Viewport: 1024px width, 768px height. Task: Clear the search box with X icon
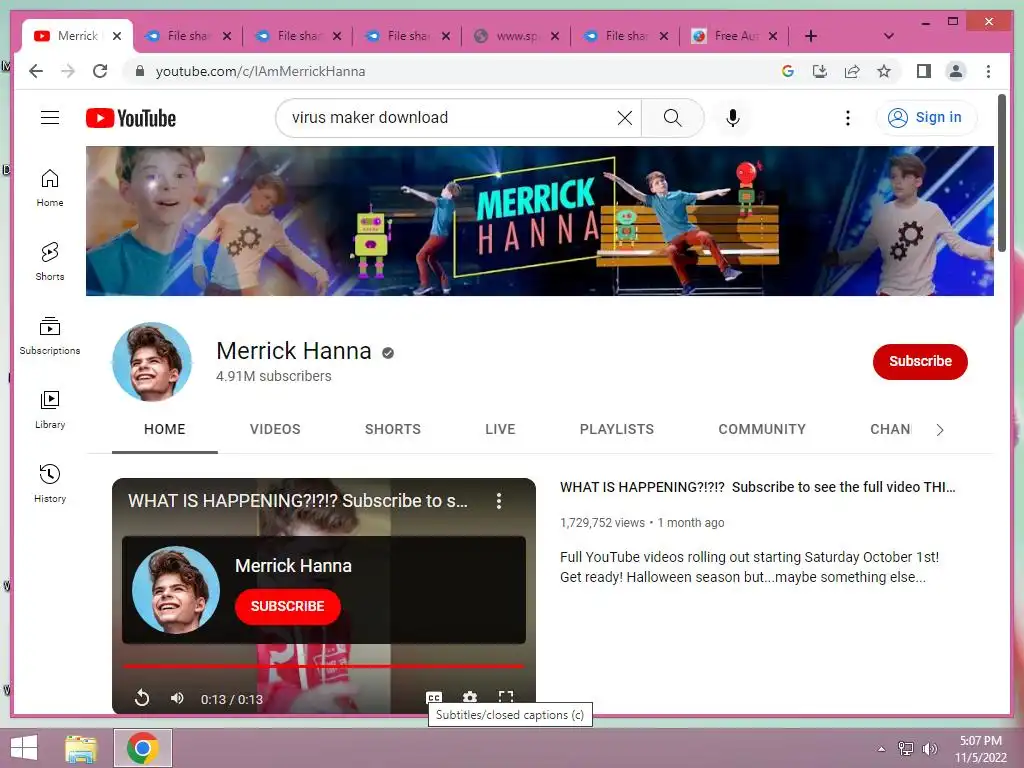(x=624, y=118)
